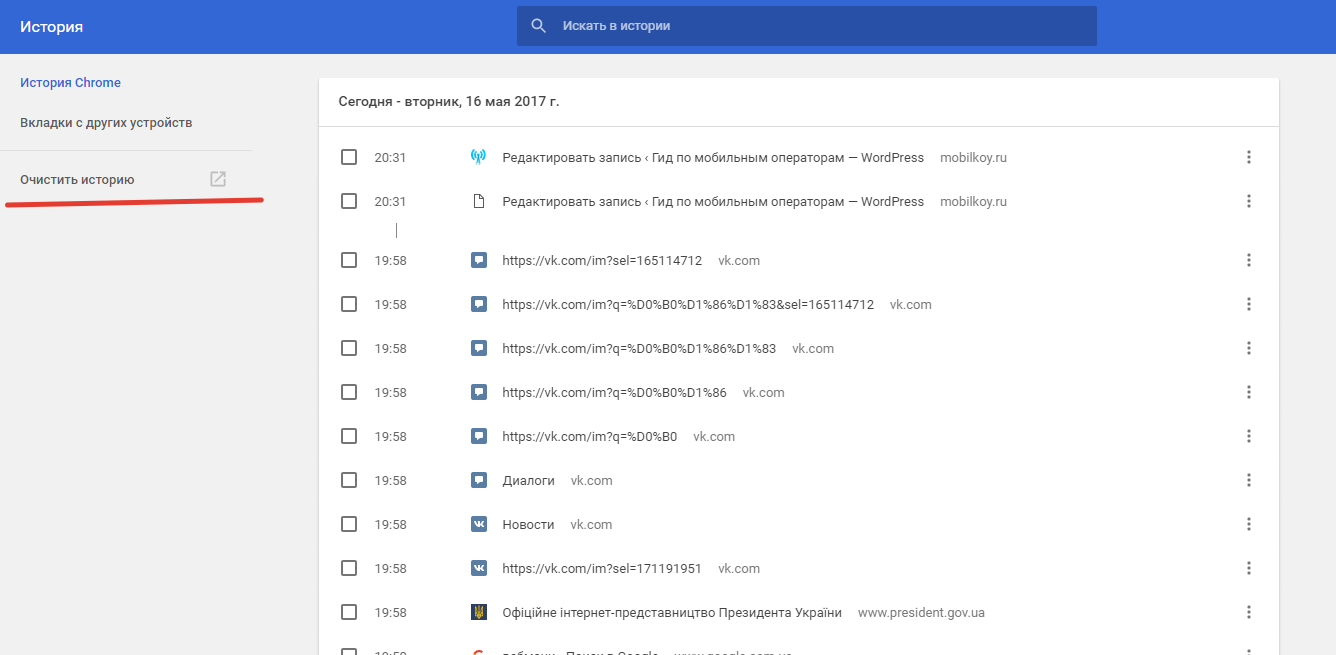Open three-dot menu for first mobilkoy.ru entry

pyautogui.click(x=1248, y=157)
